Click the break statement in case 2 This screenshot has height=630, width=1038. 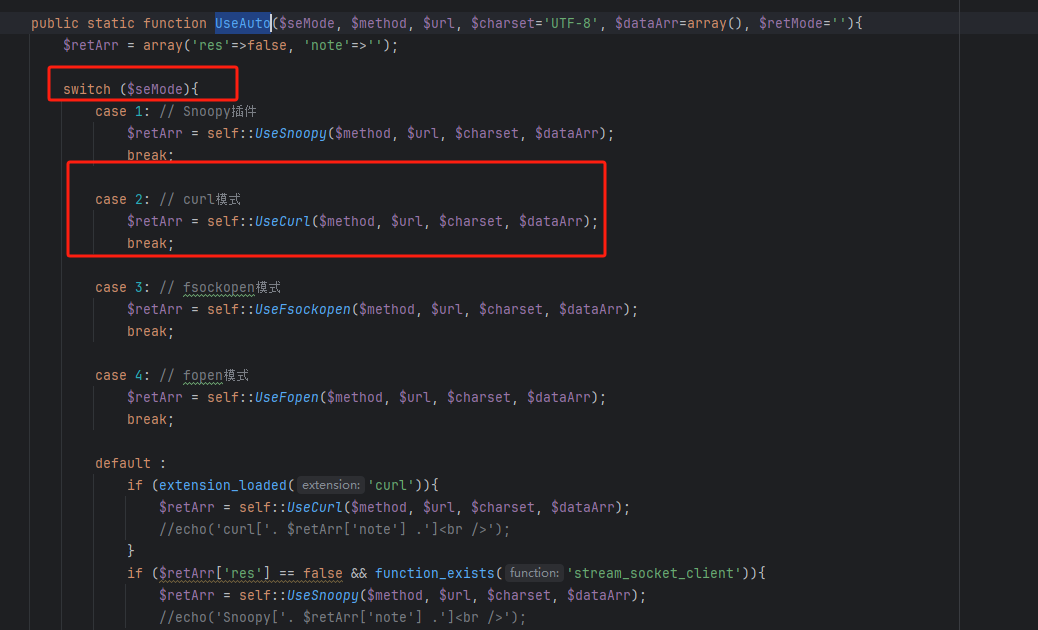150,243
